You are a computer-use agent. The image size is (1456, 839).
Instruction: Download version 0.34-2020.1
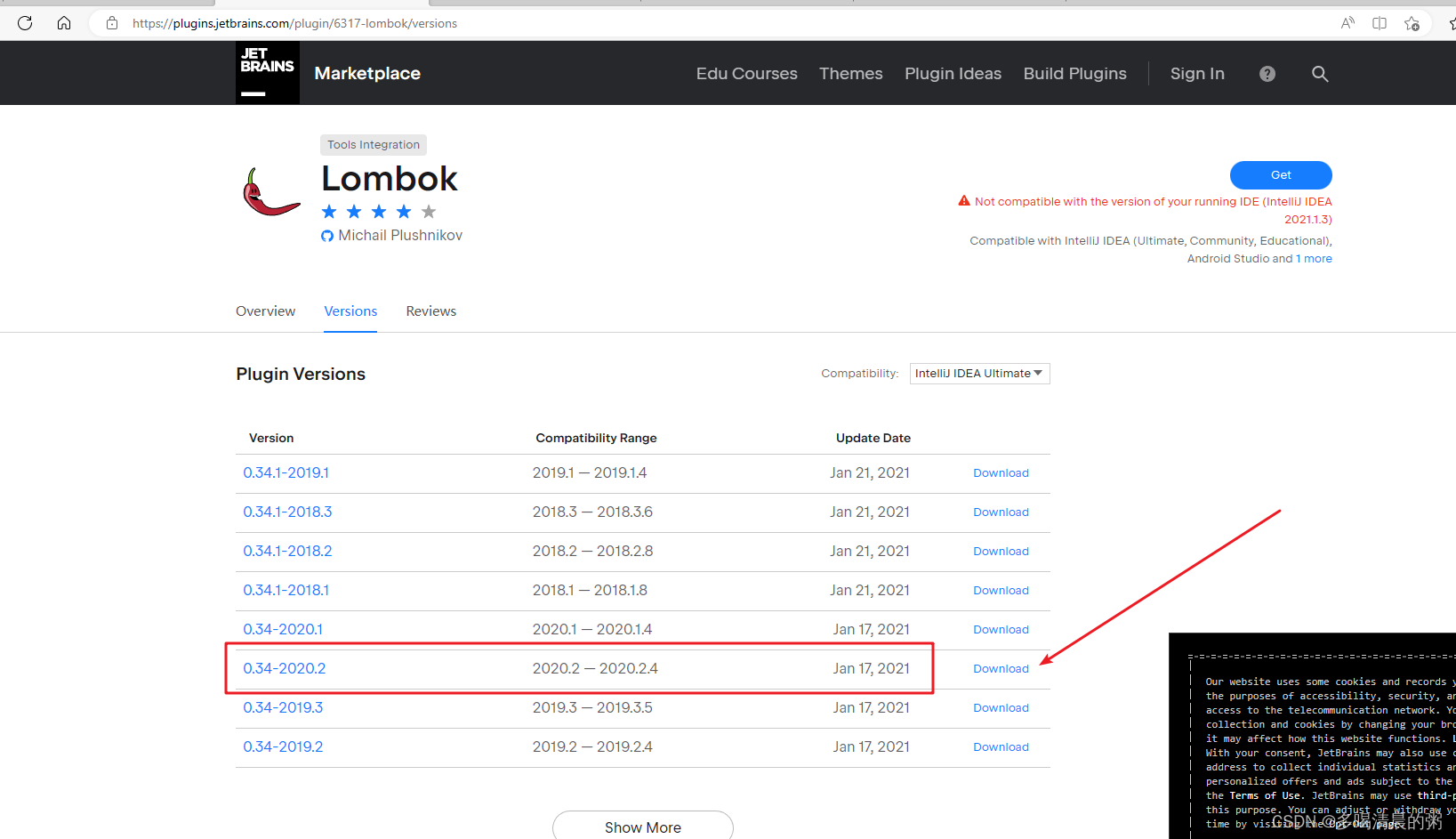[x=1001, y=630]
